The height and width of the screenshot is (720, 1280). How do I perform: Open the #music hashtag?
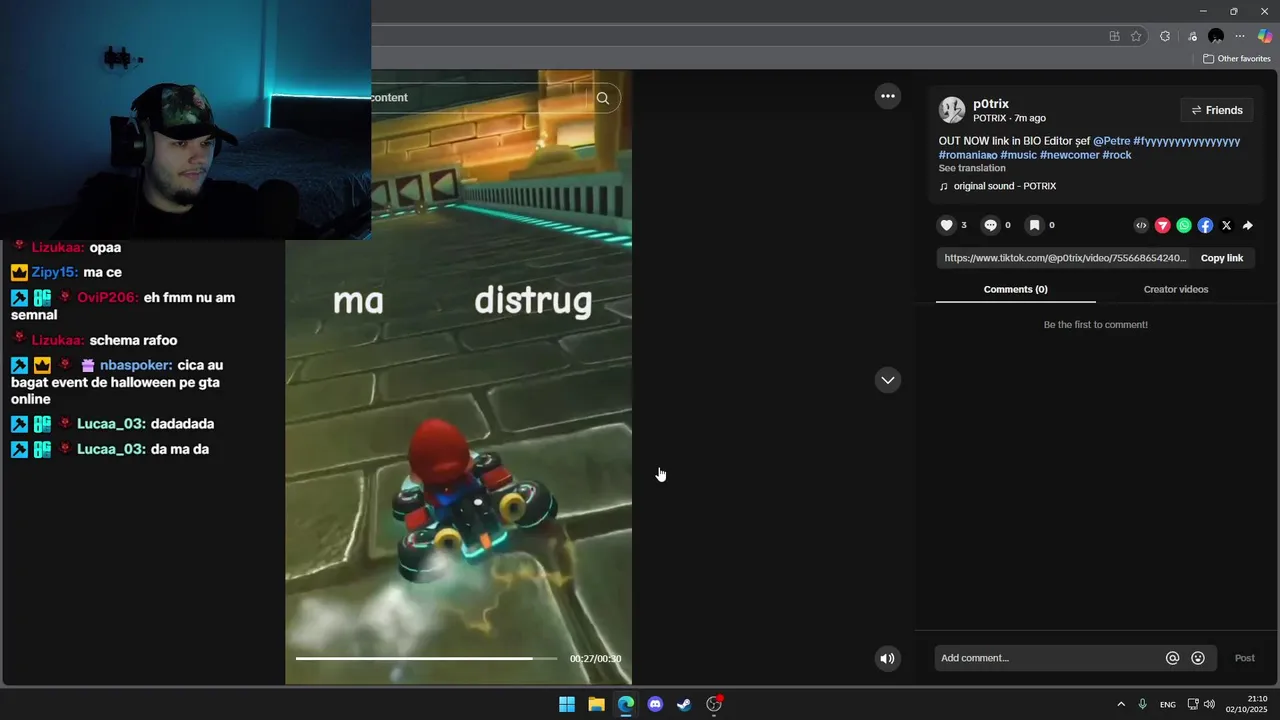pos(1018,155)
